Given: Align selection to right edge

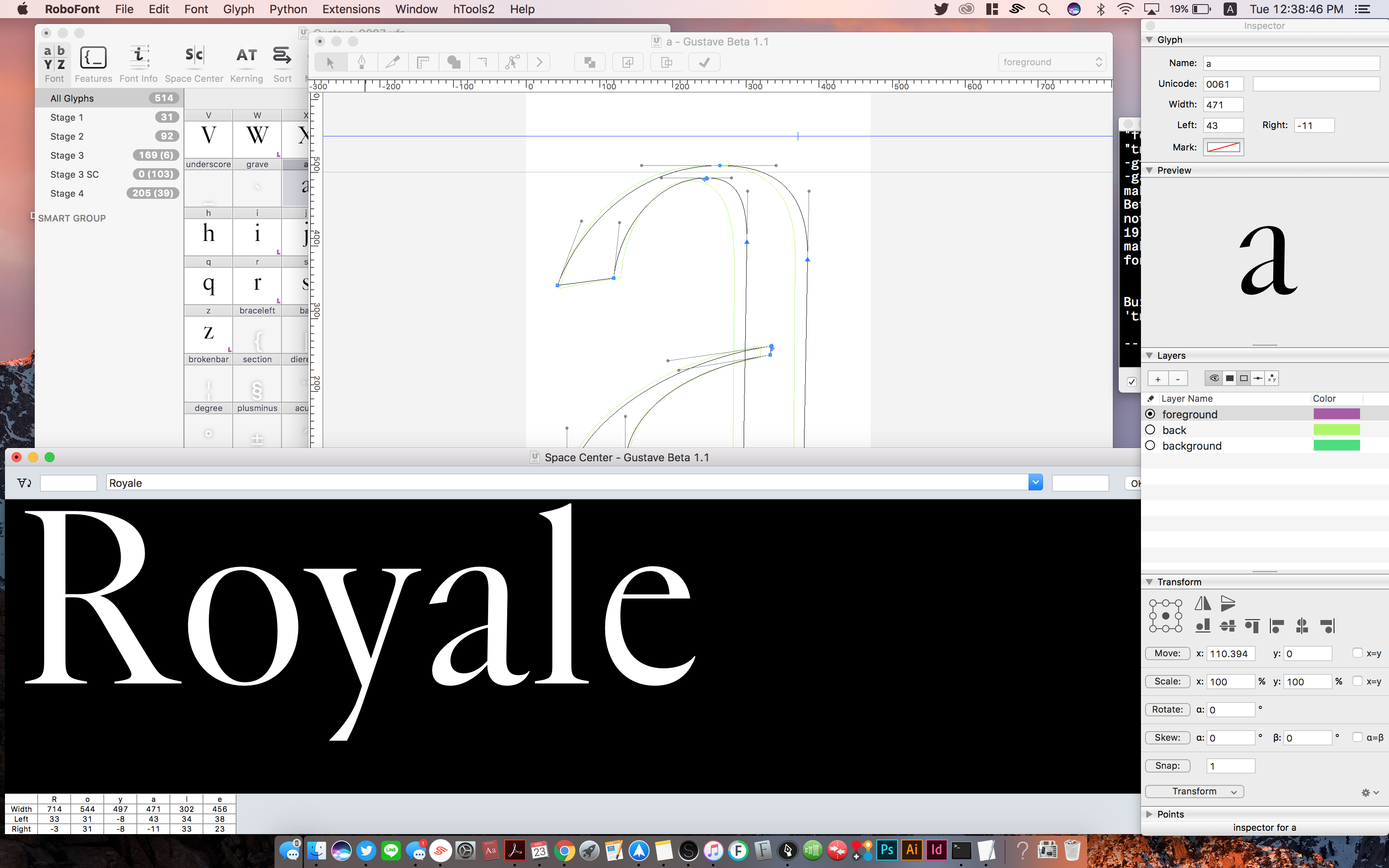Looking at the screenshot, I should (1327, 626).
